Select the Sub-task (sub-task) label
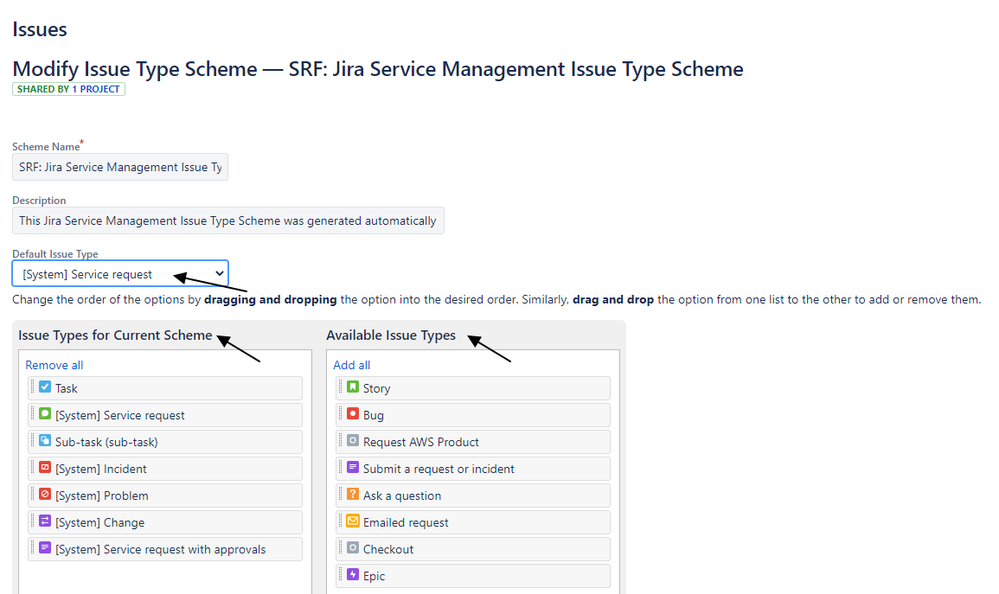Viewport: 999px width, 594px height. coord(106,442)
